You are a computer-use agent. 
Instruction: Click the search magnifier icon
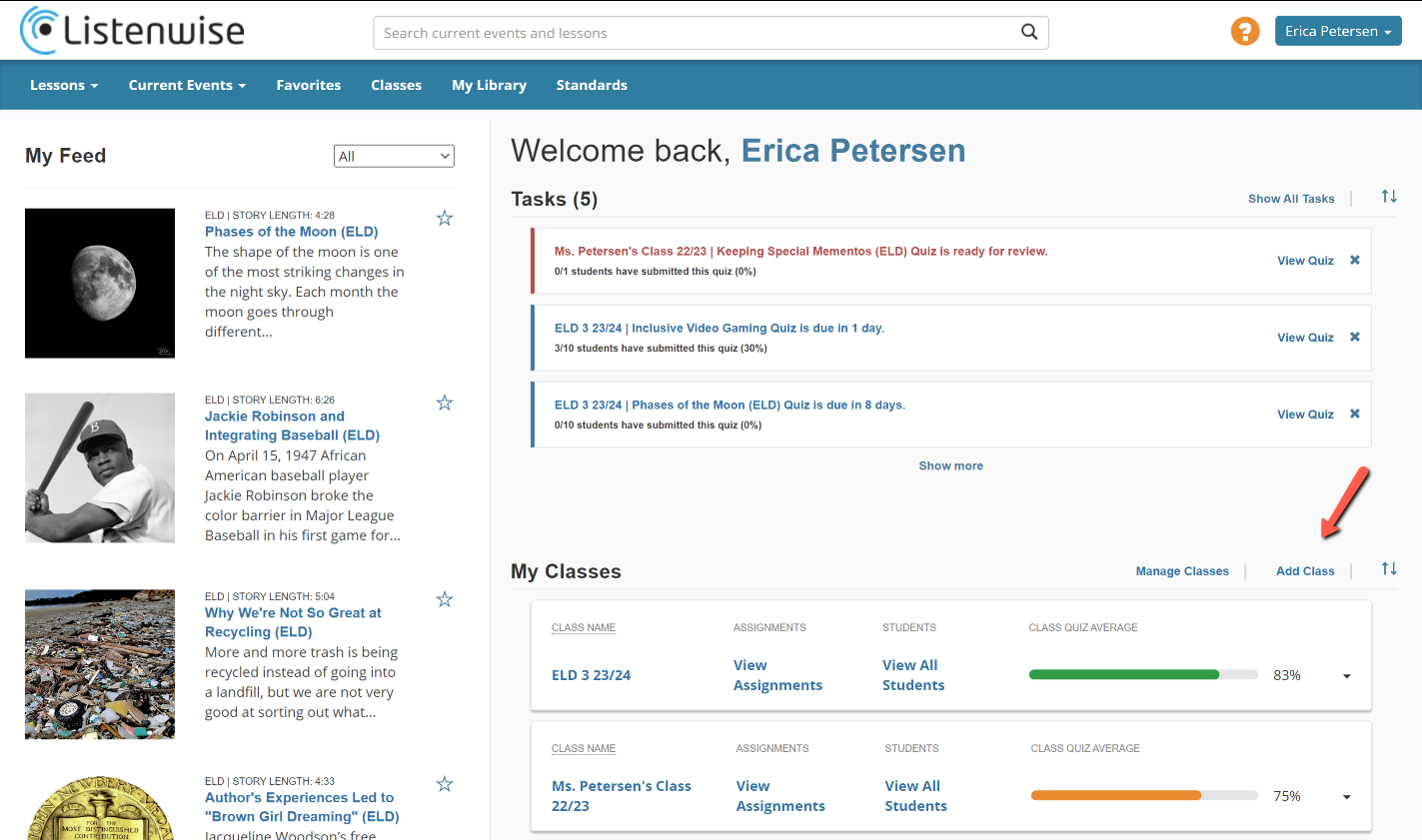(1029, 32)
